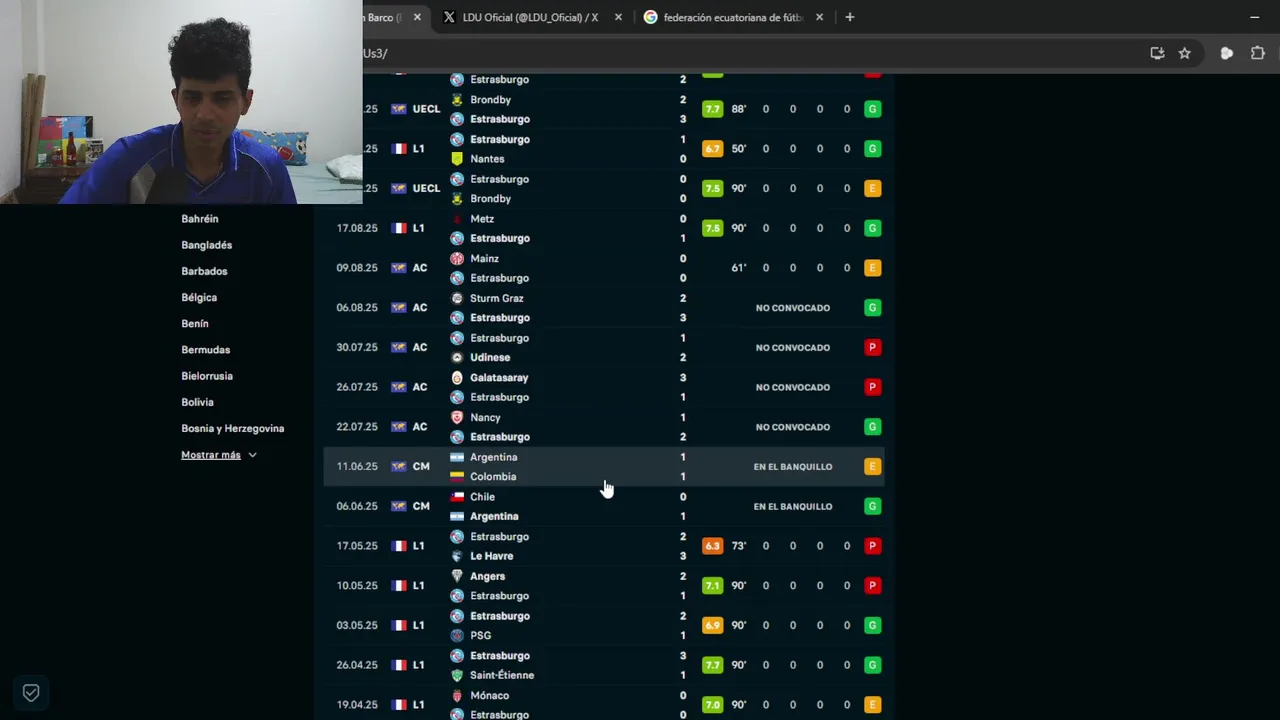Select Bosnia y Herzegovina in list
The image size is (1280, 720).
click(232, 428)
